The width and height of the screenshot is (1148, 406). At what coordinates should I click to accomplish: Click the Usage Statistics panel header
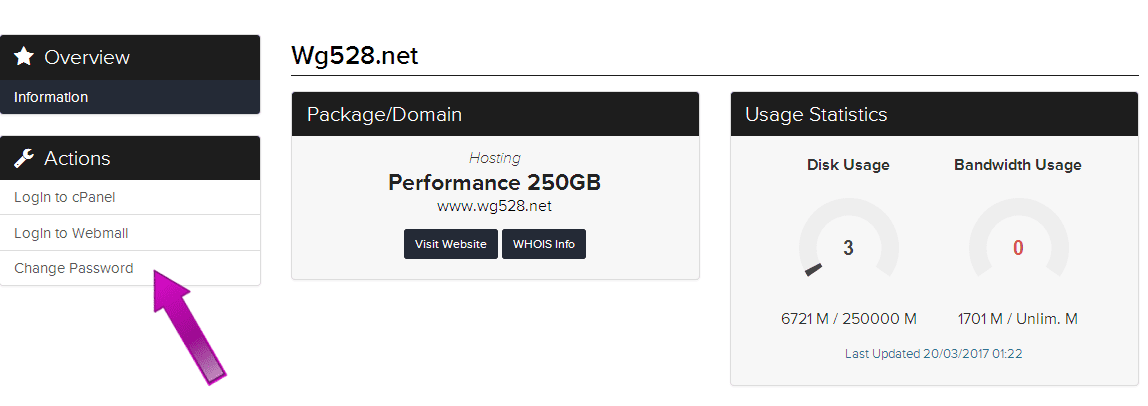934,114
